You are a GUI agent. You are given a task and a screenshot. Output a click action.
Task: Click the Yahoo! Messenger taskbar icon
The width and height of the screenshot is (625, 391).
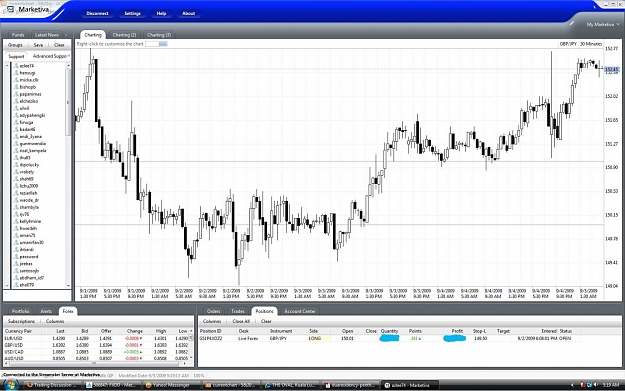(x=148, y=385)
